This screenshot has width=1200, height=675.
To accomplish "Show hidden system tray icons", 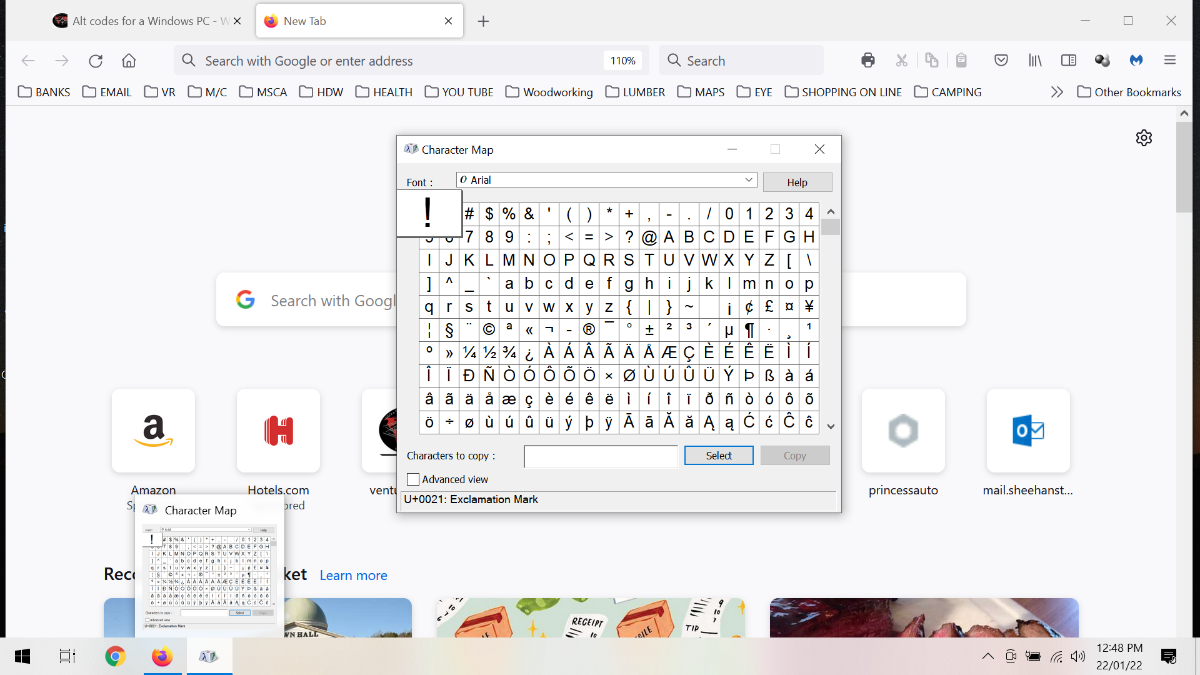I will tap(987, 656).
